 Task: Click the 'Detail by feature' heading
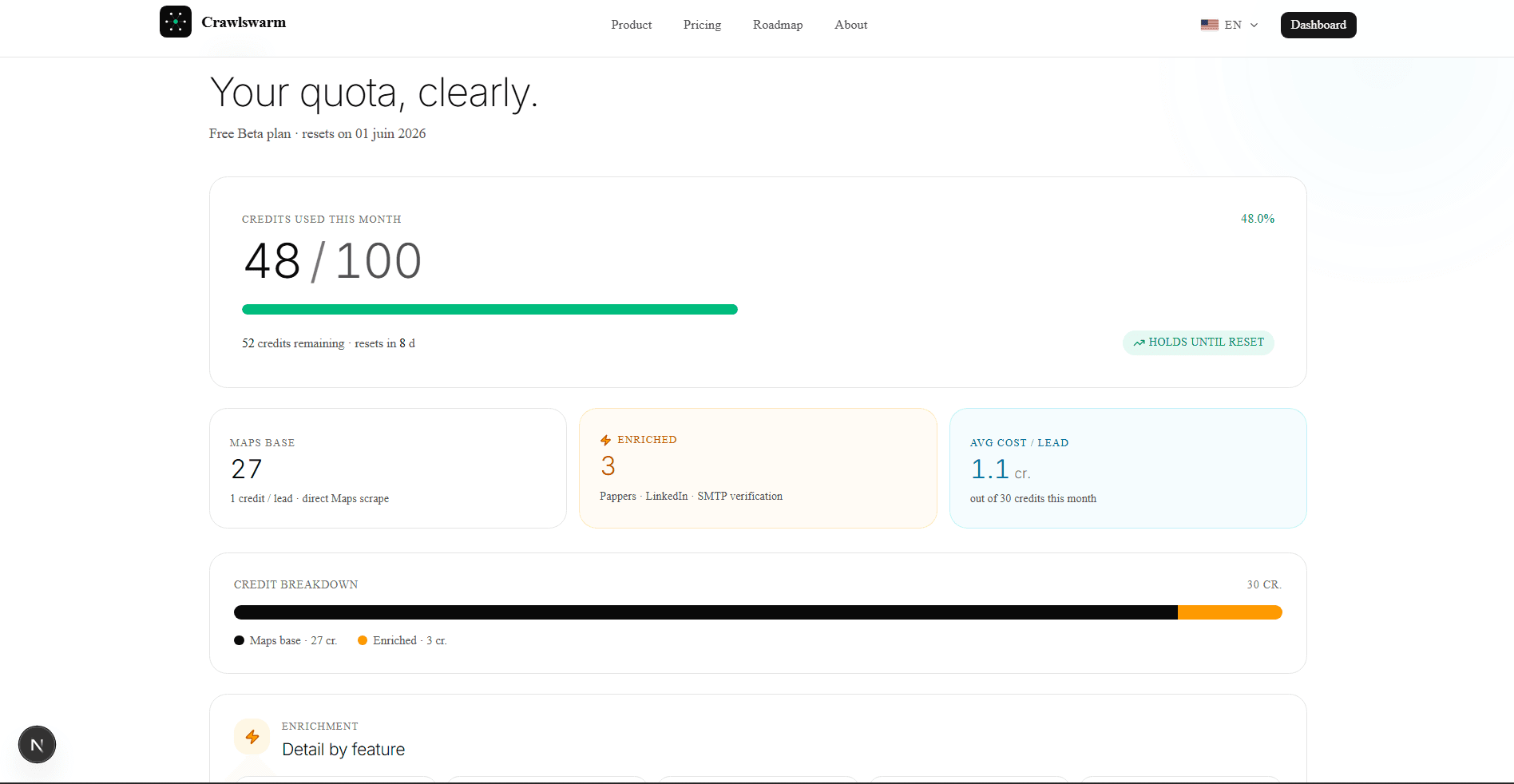(343, 750)
